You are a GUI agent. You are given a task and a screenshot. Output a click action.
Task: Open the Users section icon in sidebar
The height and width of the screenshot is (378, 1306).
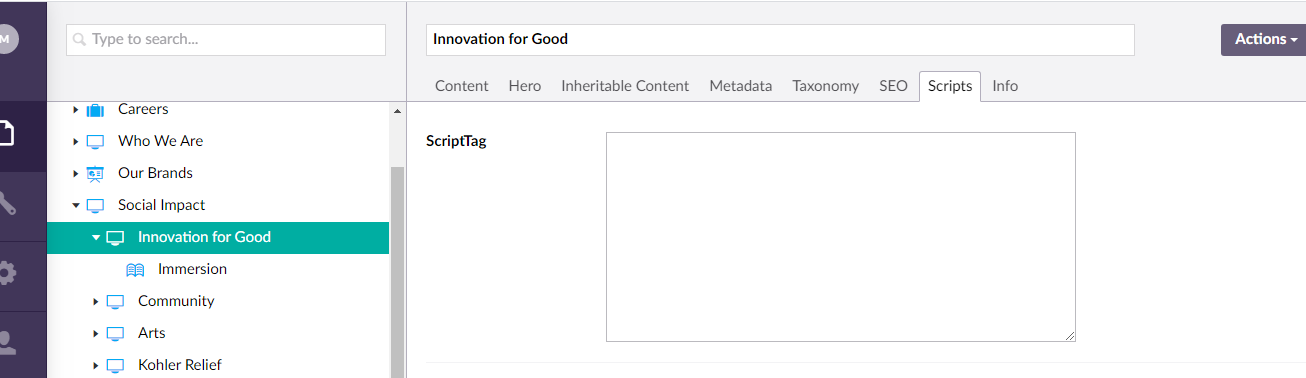point(6,343)
